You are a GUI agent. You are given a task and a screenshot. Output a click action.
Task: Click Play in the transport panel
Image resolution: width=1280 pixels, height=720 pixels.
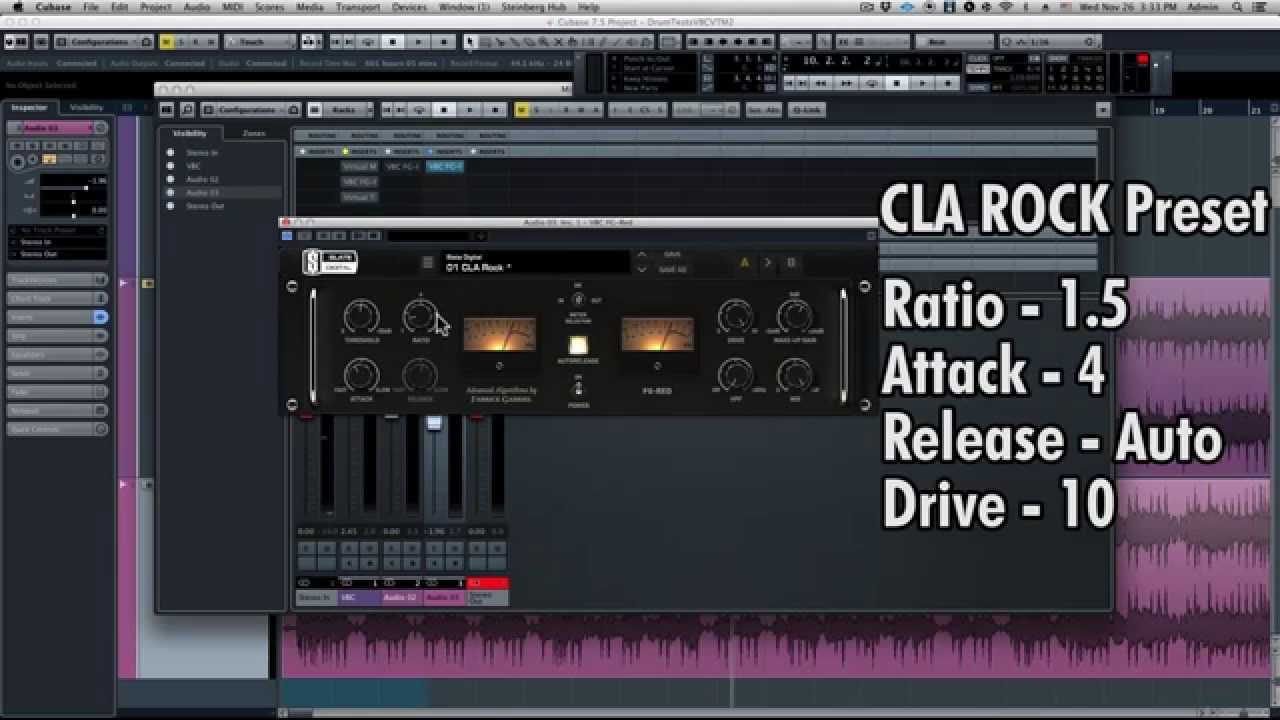coord(922,84)
